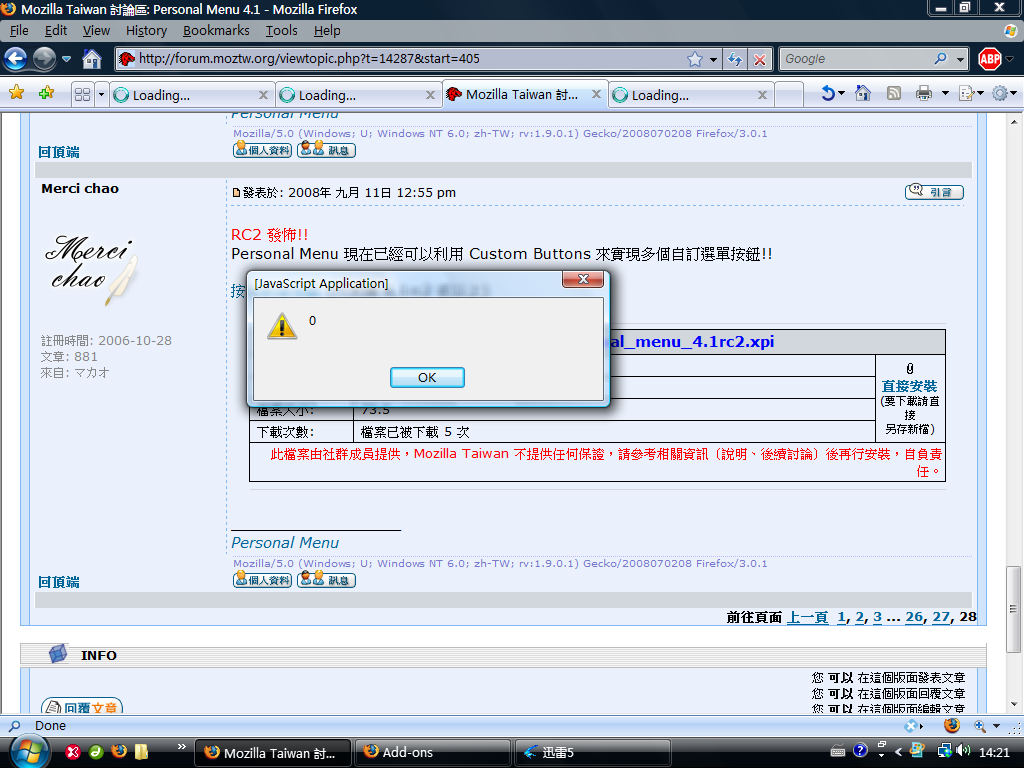Open the search engine dropdown arrow
This screenshot has height=768, width=1024.
pos(960,59)
